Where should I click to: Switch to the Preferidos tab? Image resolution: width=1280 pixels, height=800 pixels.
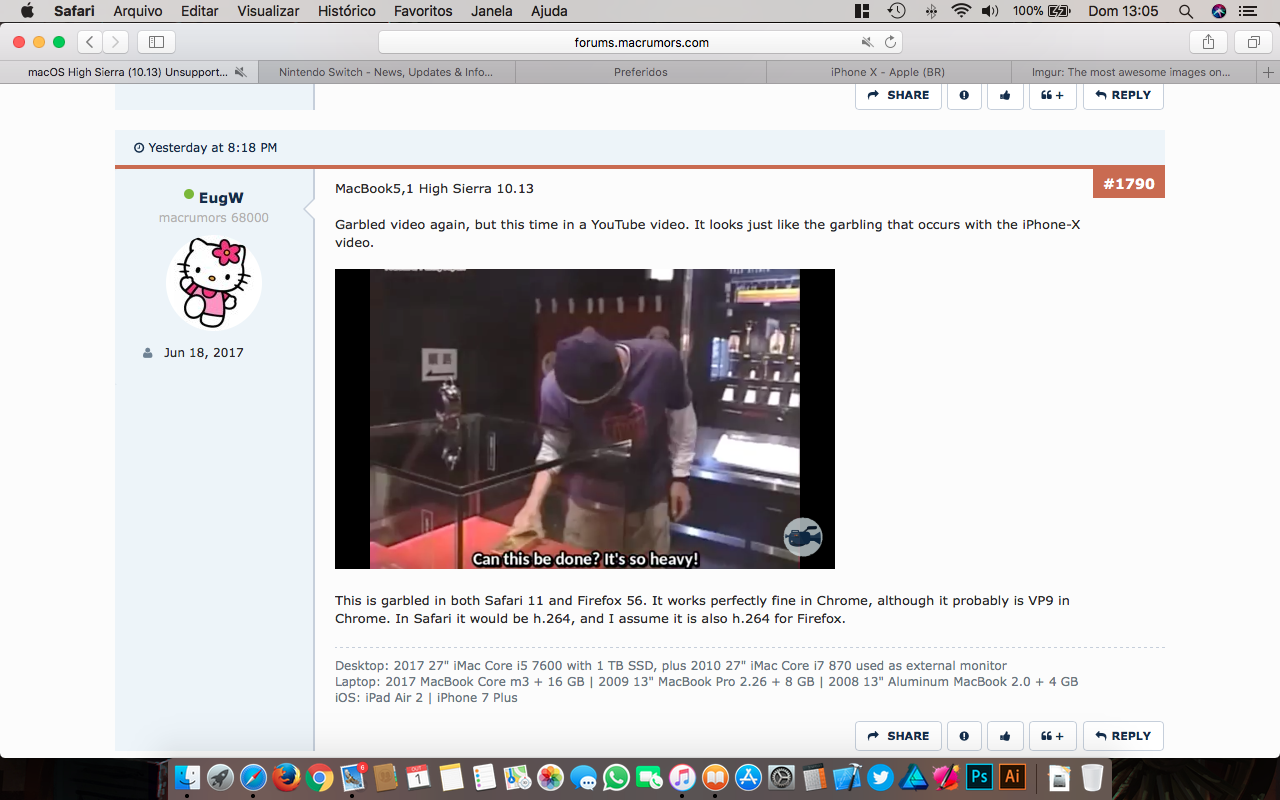(x=641, y=72)
